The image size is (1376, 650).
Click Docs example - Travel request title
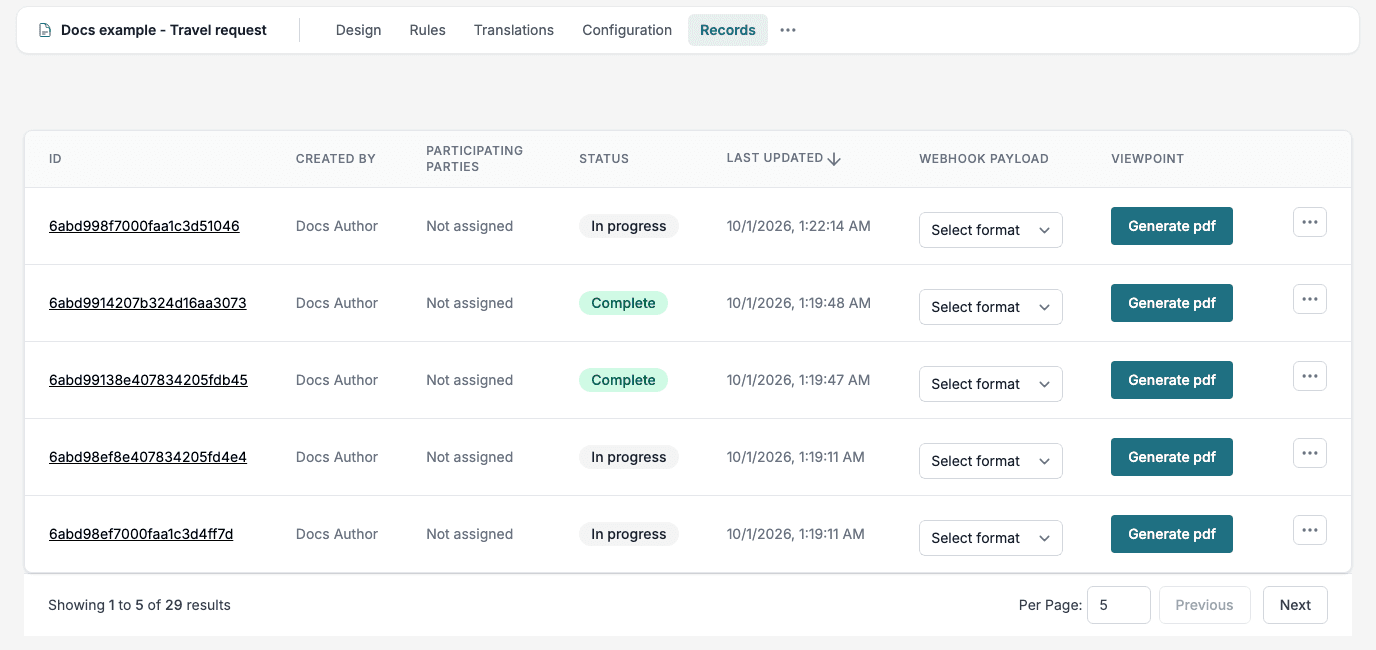[x=164, y=30]
